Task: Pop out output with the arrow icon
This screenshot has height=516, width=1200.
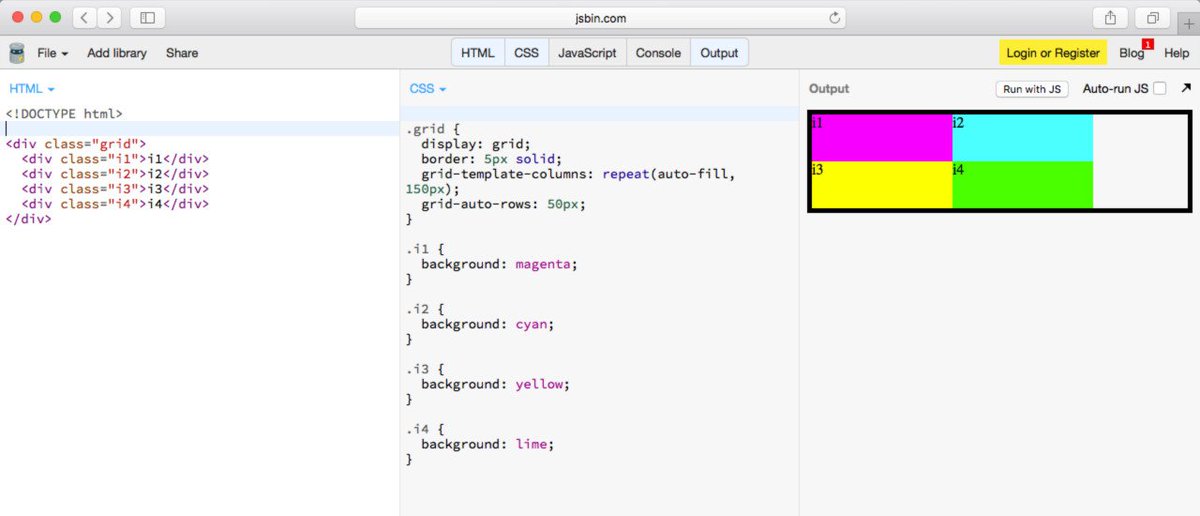Action: coord(1186,88)
